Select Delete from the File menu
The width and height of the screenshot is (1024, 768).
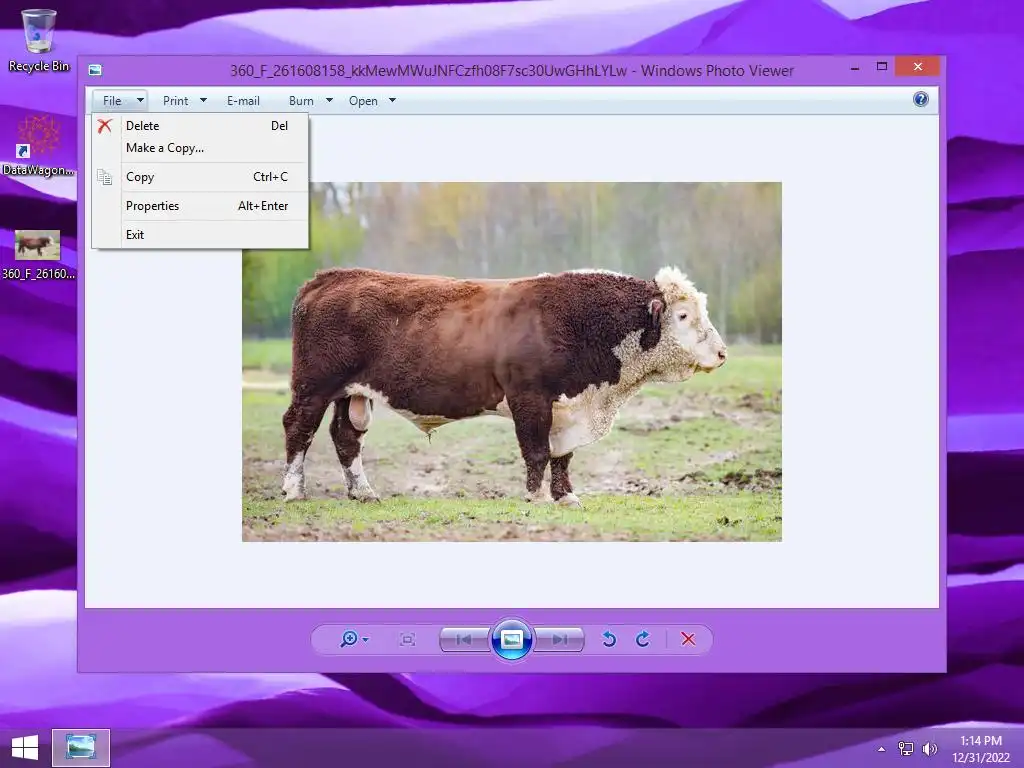[200, 125]
